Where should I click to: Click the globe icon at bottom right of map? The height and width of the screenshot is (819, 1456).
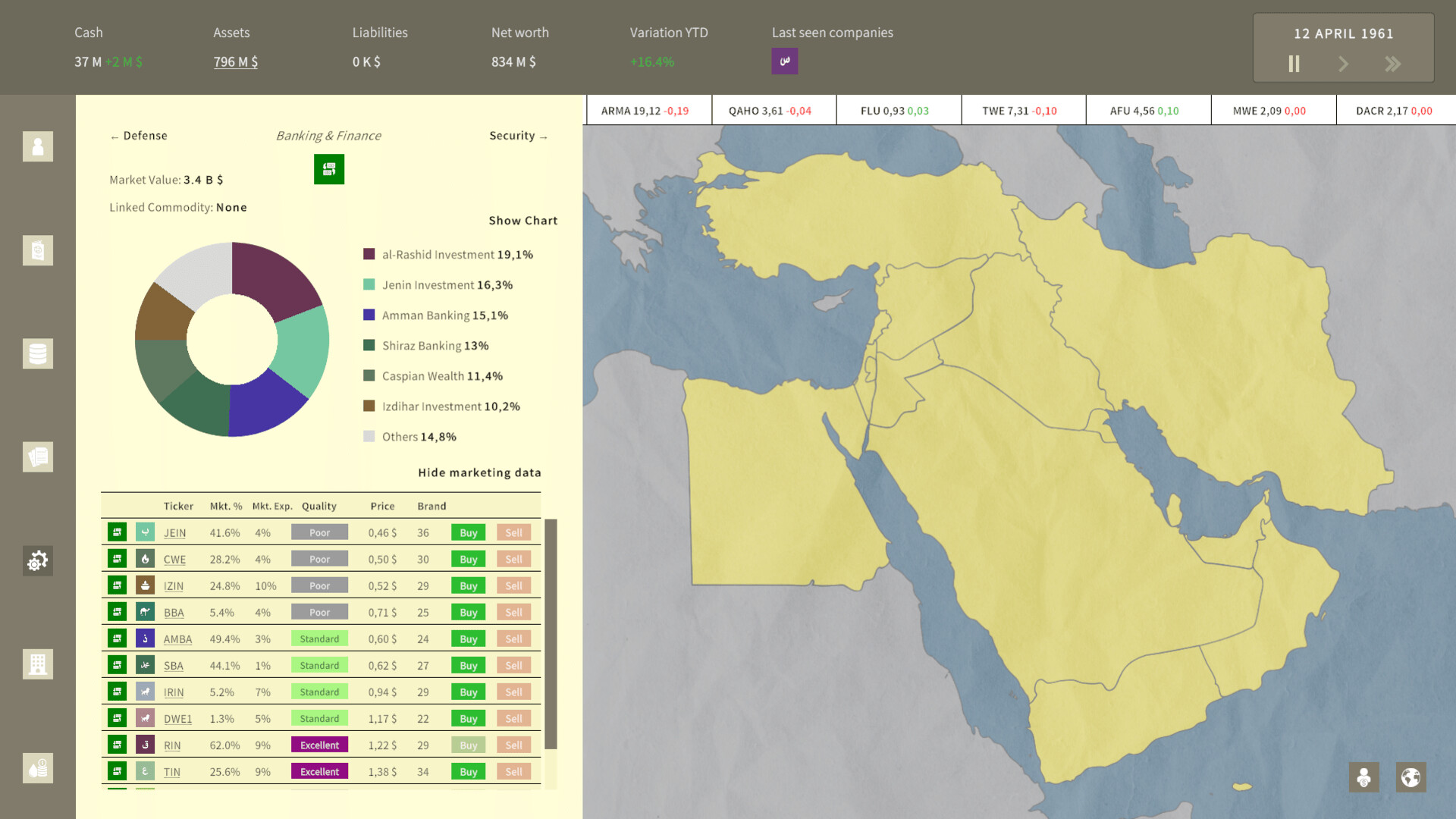point(1410,777)
